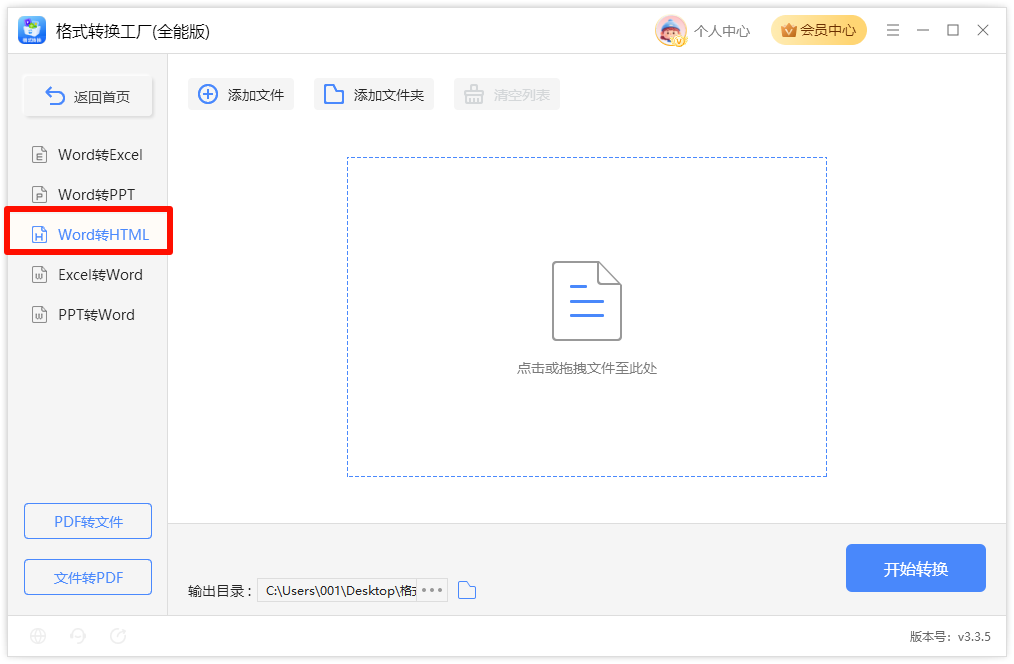
Task: Click the Word转PPT file icon
Action: [39, 195]
